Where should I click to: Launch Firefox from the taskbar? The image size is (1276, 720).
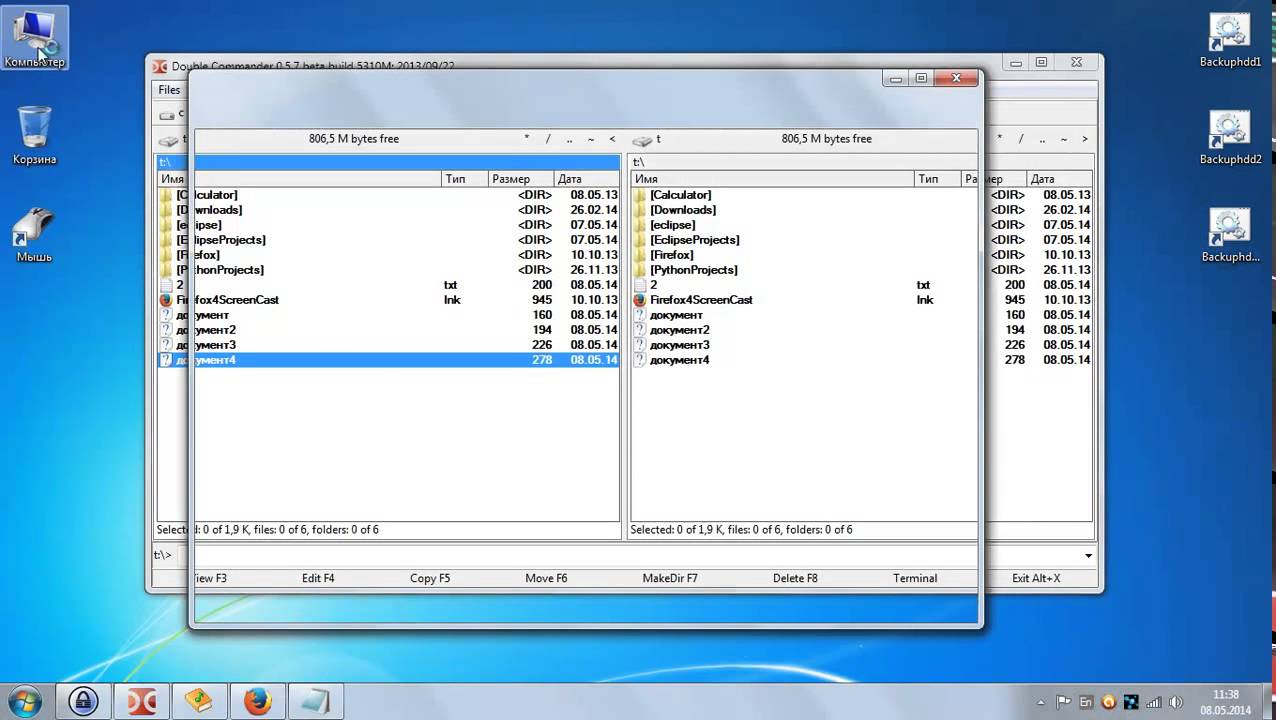click(x=257, y=701)
